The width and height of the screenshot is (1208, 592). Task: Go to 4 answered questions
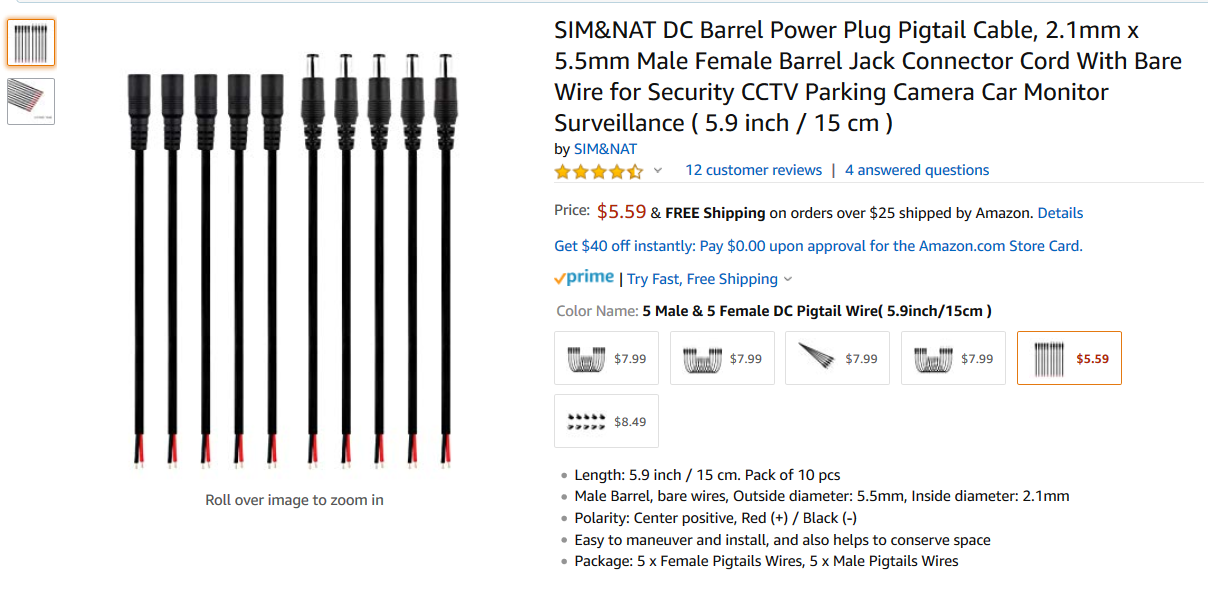917,170
